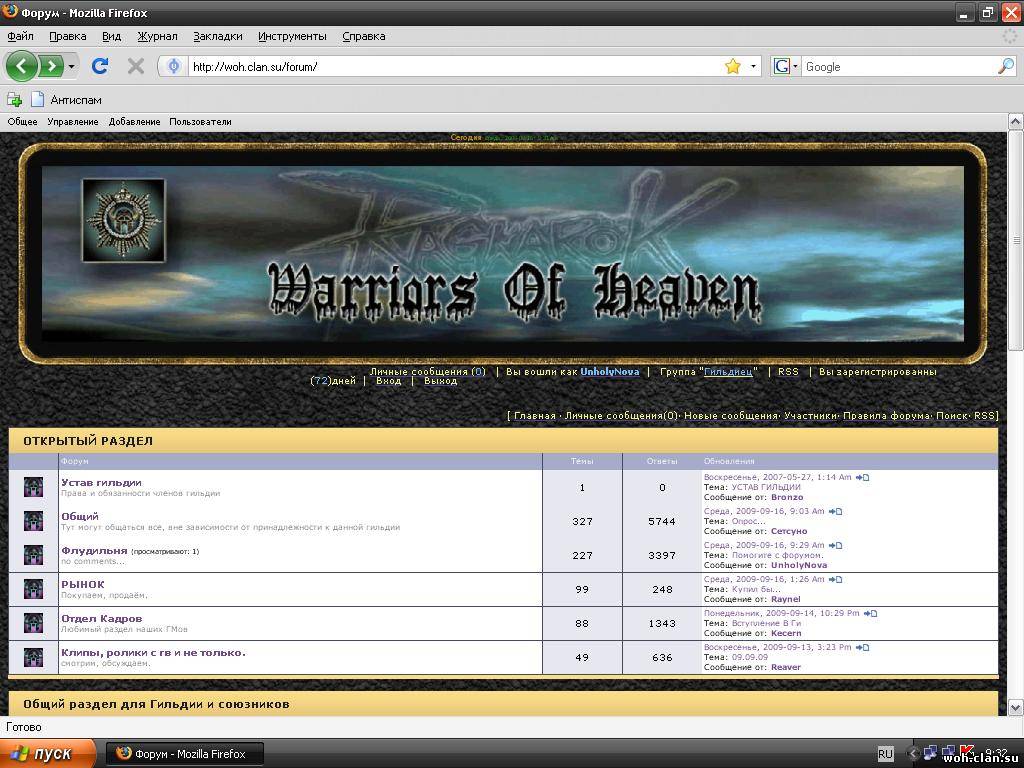Click the Антиспам bookmark in the bookmarks toolbar
The width and height of the screenshot is (1024, 768).
point(75,99)
